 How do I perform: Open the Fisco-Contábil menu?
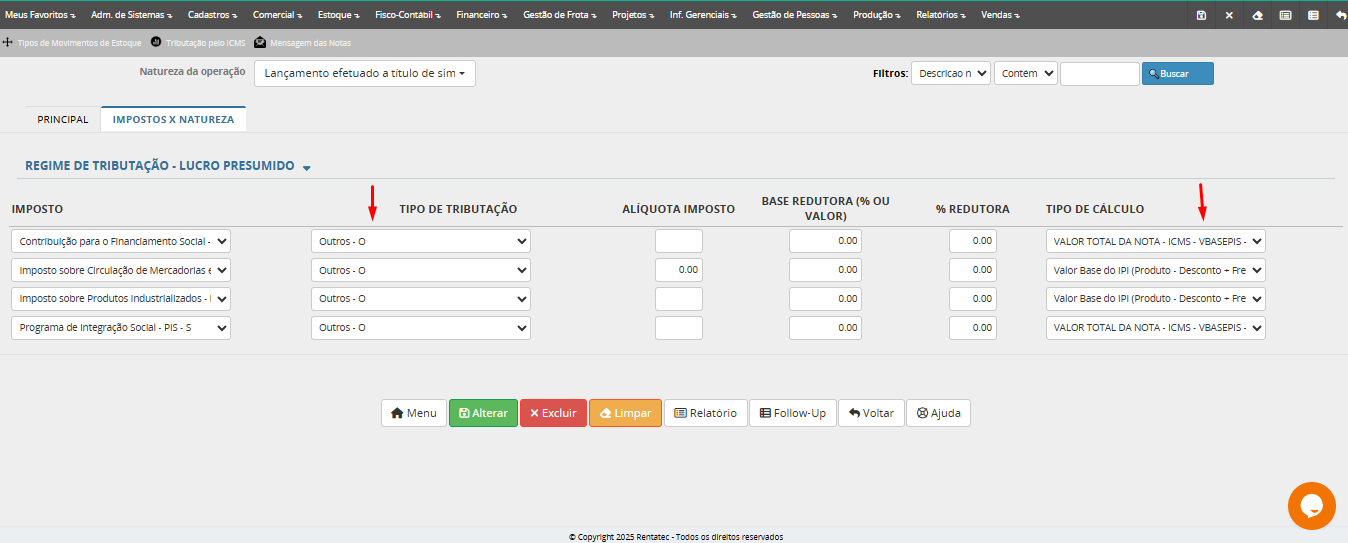(408, 15)
